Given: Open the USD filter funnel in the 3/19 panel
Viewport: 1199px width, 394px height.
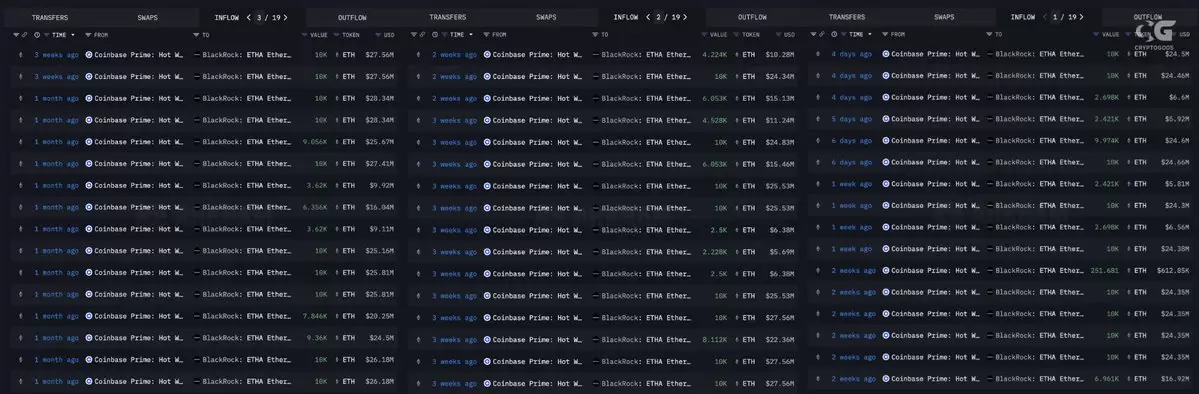Looking at the screenshot, I should point(379,35).
